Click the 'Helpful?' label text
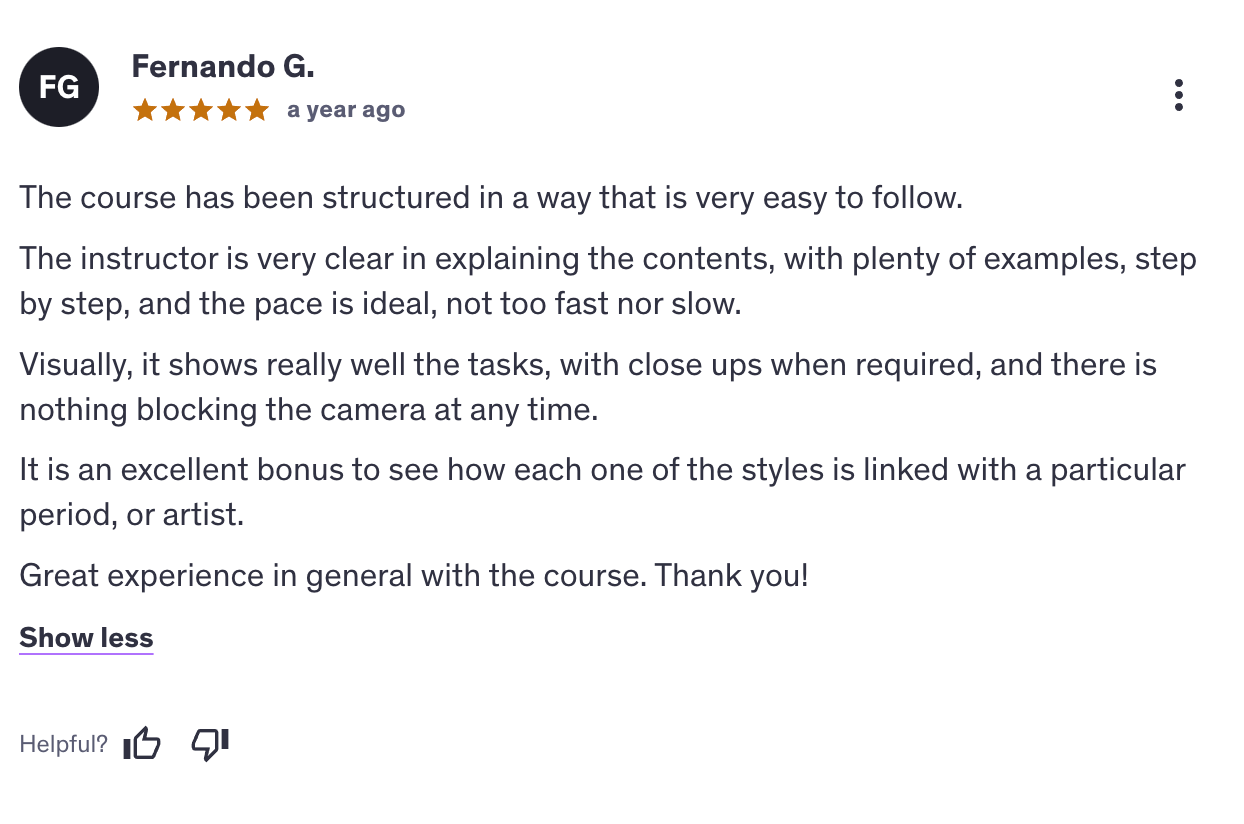The image size is (1244, 824). pyautogui.click(x=63, y=744)
